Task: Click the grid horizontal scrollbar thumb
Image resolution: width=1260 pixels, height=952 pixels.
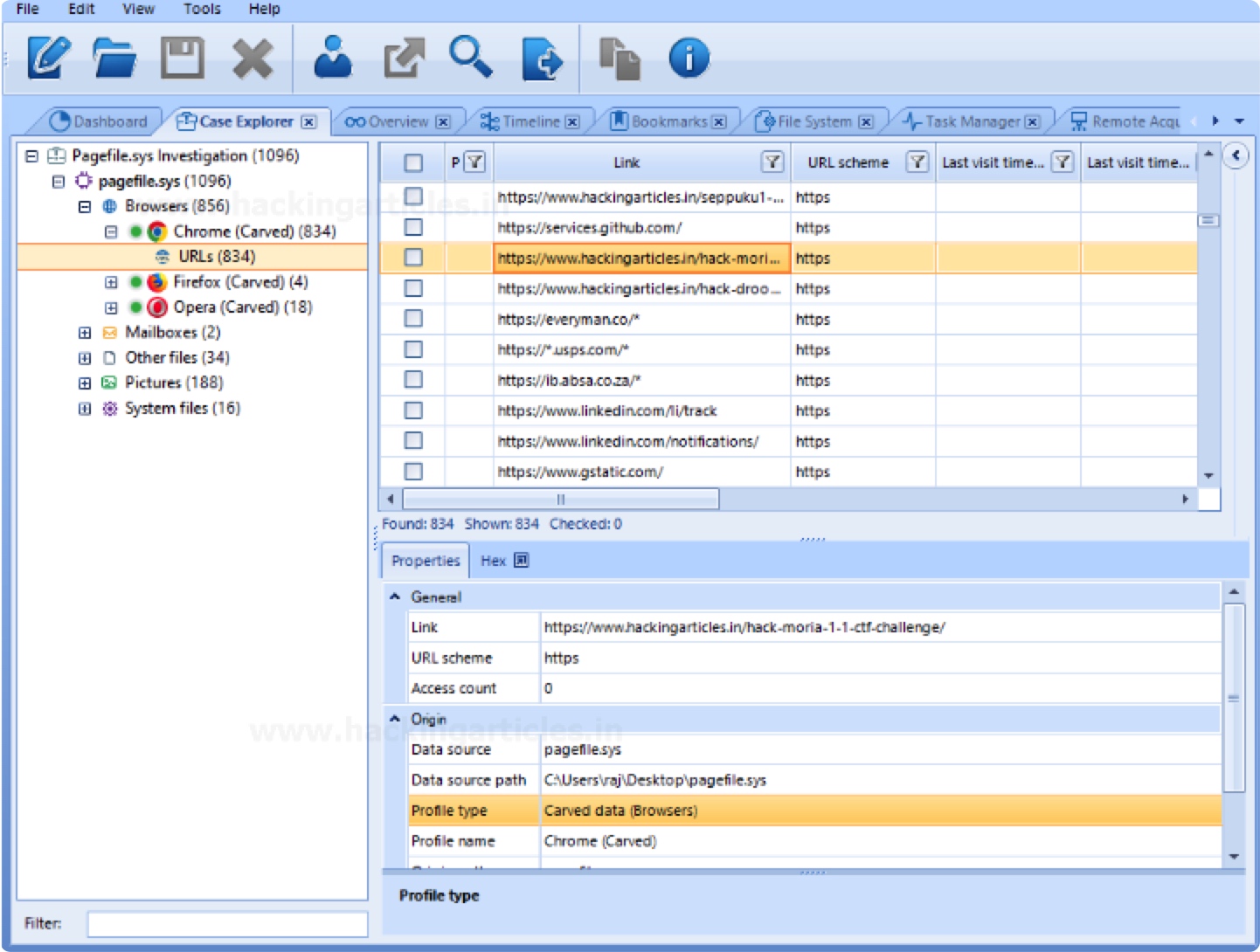Action: pyautogui.click(x=560, y=500)
